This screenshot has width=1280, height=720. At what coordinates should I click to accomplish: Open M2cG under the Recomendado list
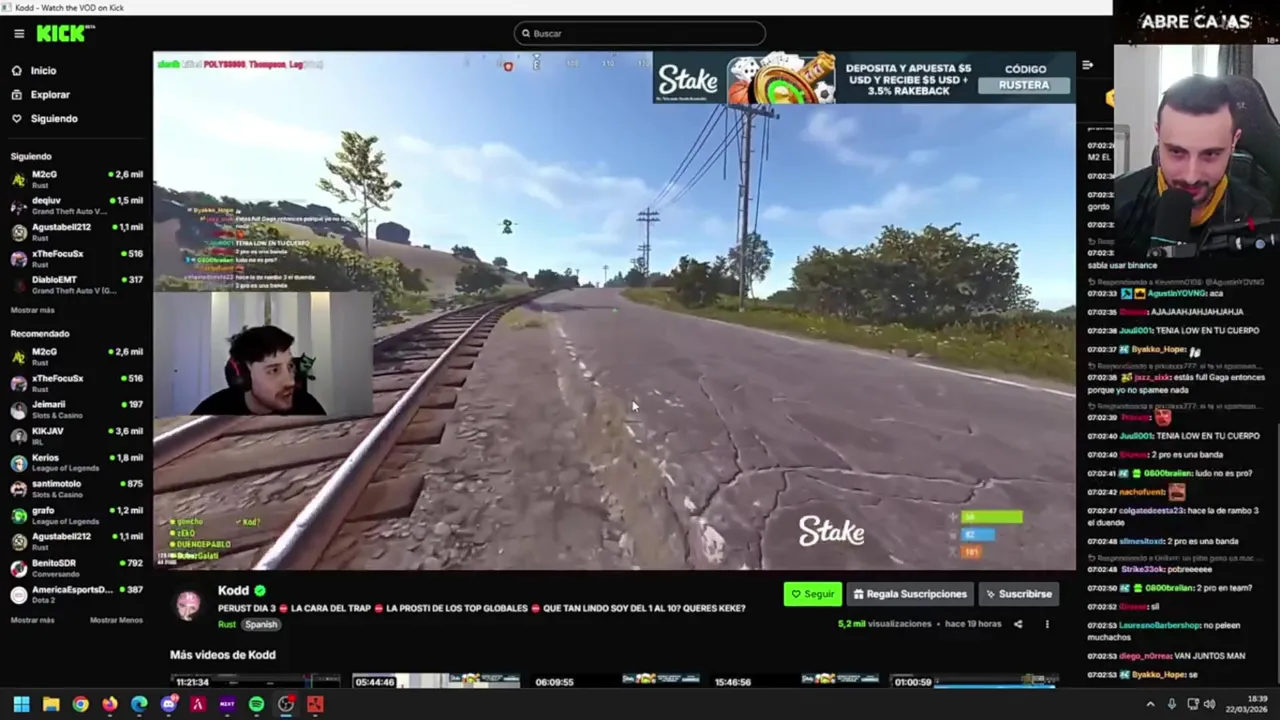click(77, 356)
